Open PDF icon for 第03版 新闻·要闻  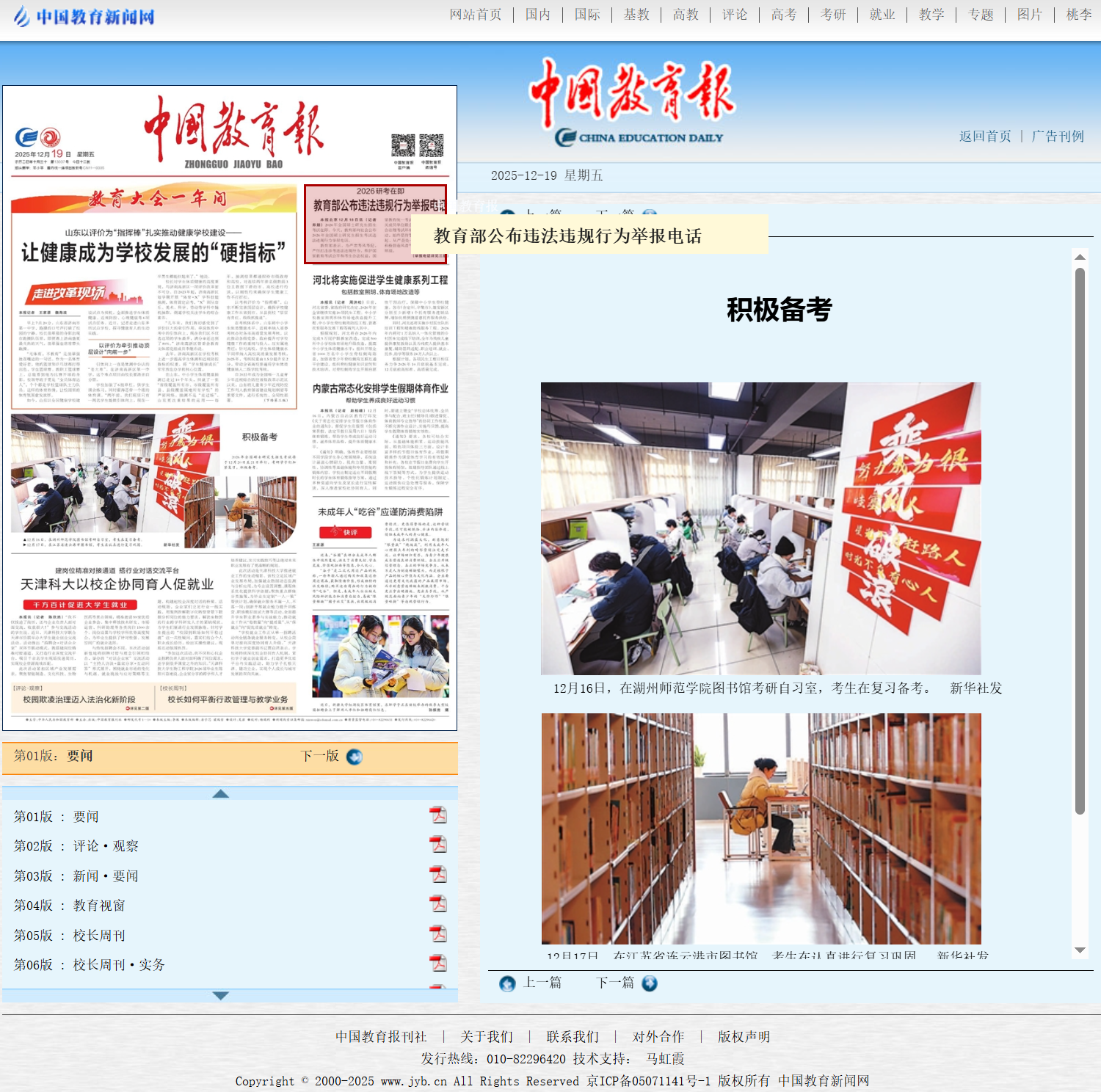[x=438, y=875]
